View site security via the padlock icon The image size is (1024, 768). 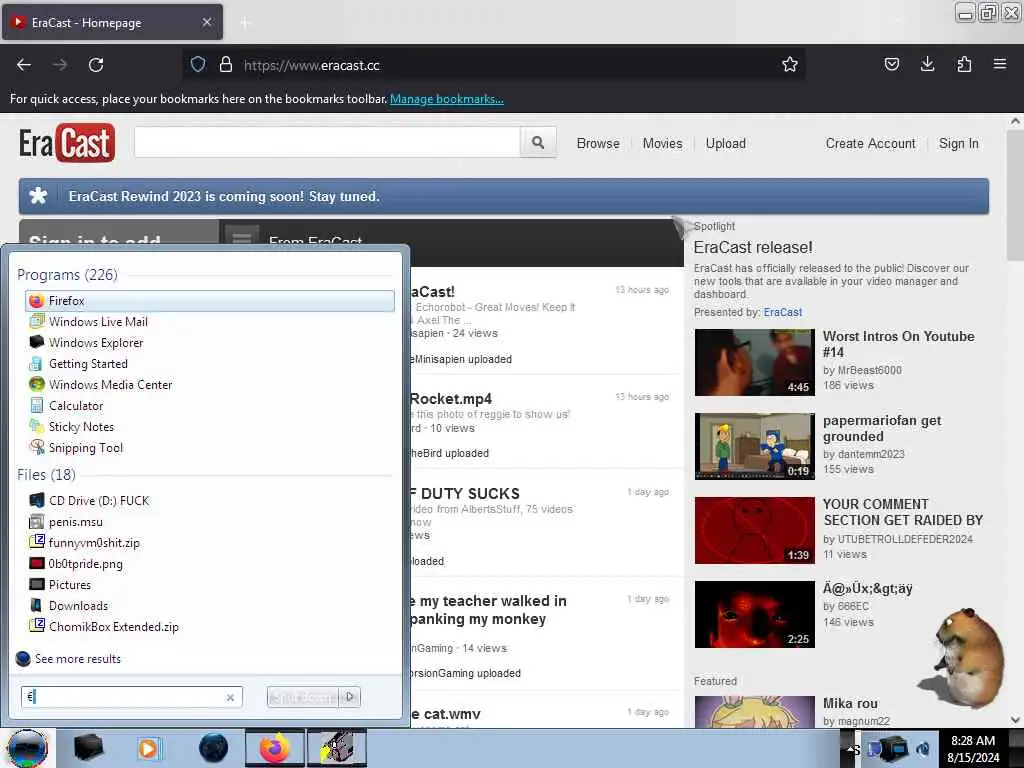click(x=226, y=65)
